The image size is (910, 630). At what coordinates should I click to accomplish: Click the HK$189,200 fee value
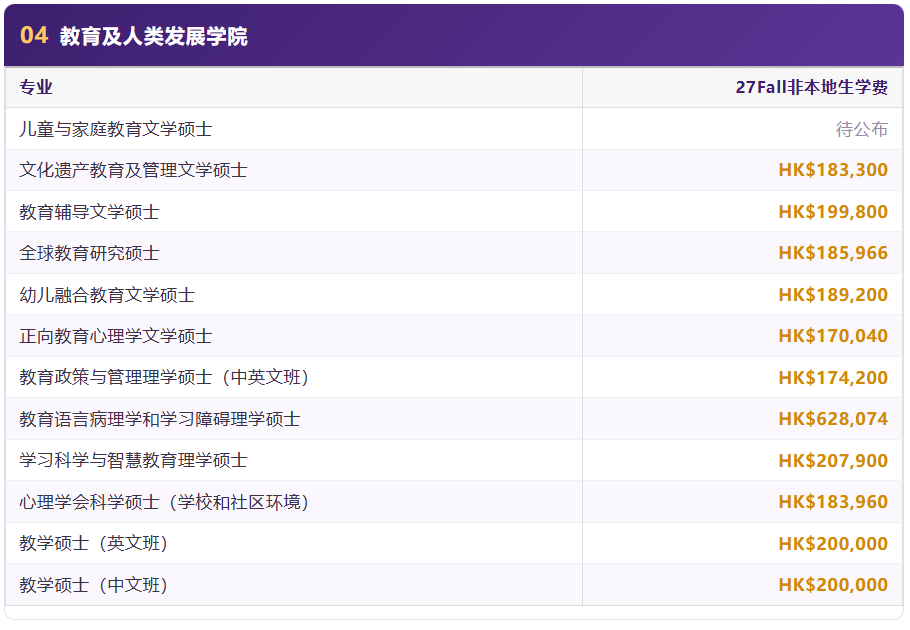coord(833,295)
